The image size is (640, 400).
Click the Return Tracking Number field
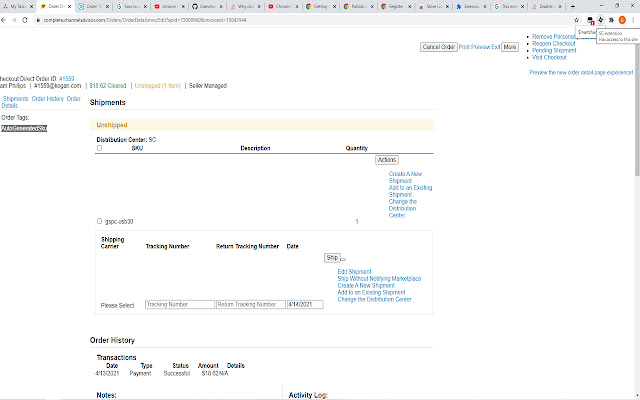pyautogui.click(x=250, y=304)
